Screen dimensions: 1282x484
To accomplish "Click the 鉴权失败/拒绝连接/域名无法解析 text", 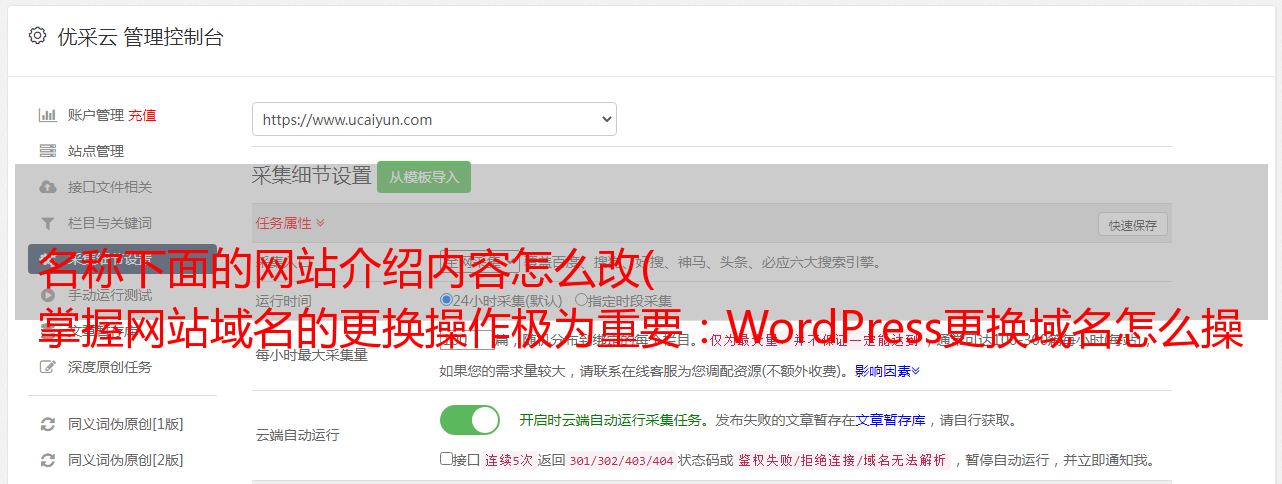I will click(x=842, y=461).
